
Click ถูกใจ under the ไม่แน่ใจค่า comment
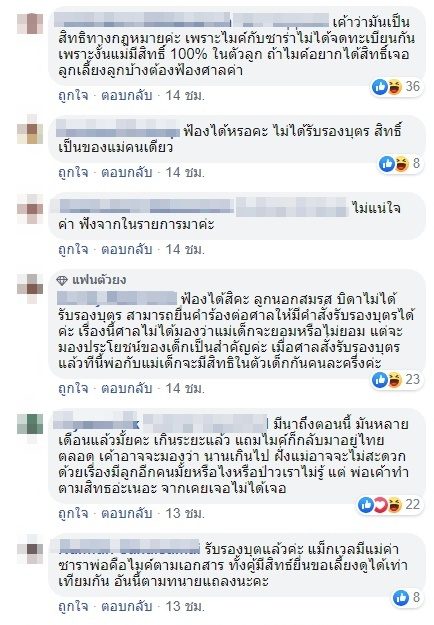(x=73, y=250)
